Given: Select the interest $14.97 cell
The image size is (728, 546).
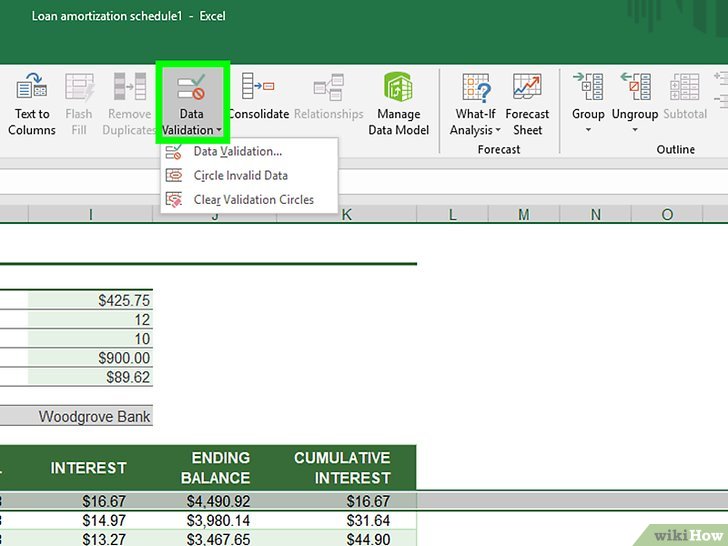Looking at the screenshot, I should click(91, 520).
